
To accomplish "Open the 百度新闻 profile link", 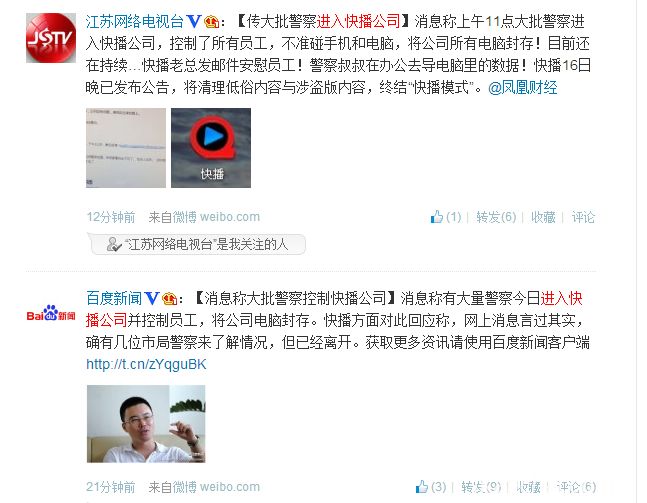I will 114,298.
